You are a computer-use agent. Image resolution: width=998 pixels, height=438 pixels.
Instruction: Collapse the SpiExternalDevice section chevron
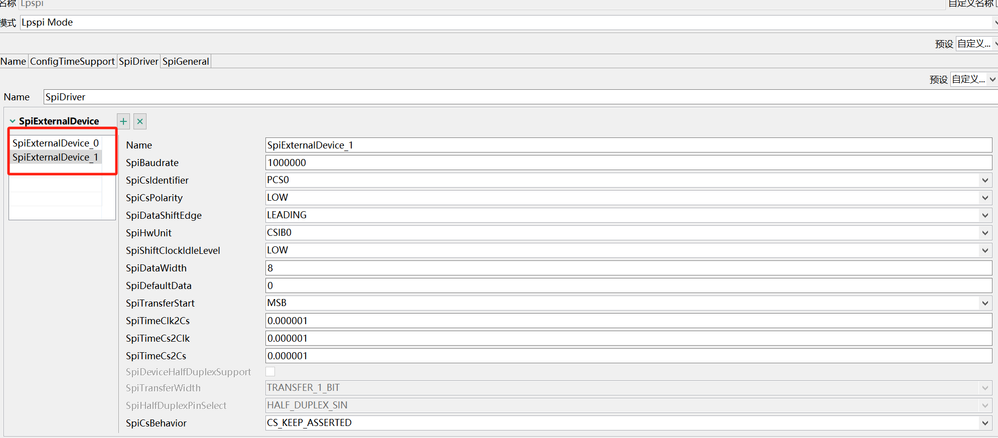pos(12,121)
